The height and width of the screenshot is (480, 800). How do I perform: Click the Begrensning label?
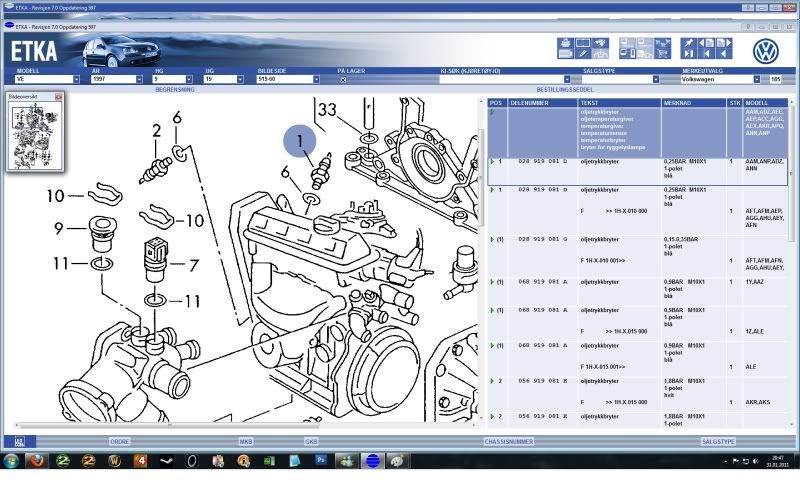[x=174, y=89]
